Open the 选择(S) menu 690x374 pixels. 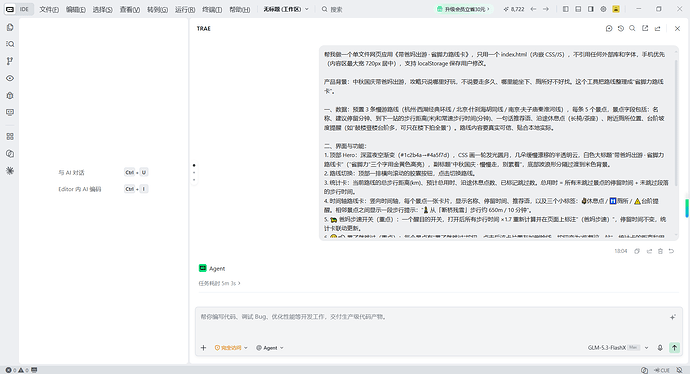[102, 9]
